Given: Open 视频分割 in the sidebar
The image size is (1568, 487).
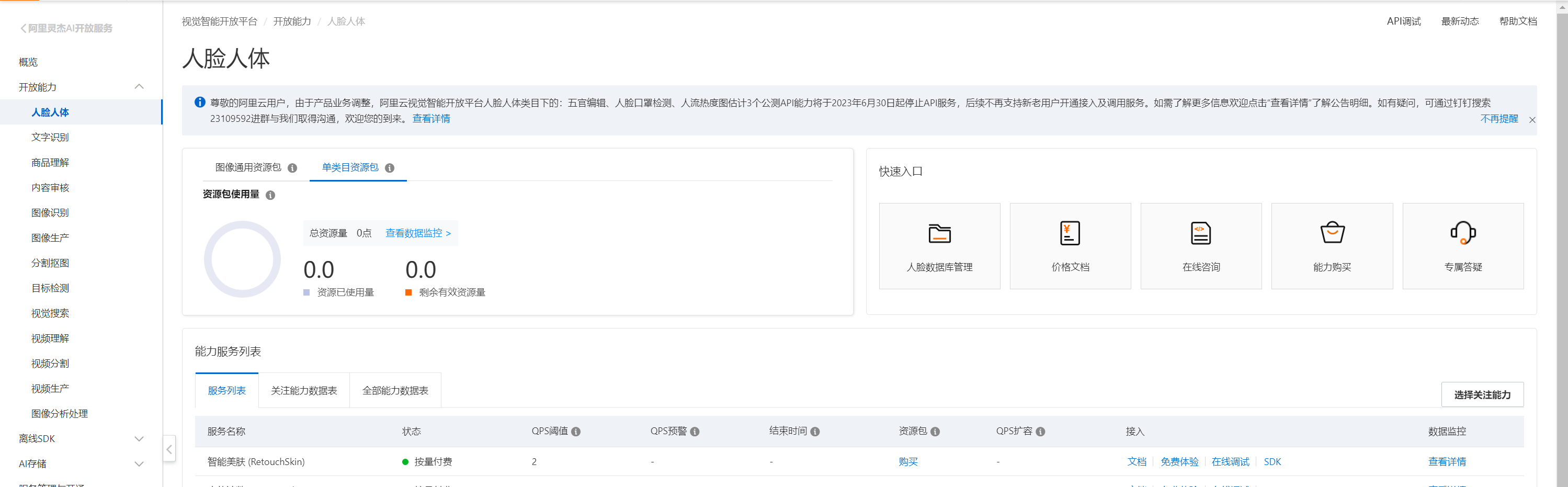Looking at the screenshot, I should click(x=50, y=364).
